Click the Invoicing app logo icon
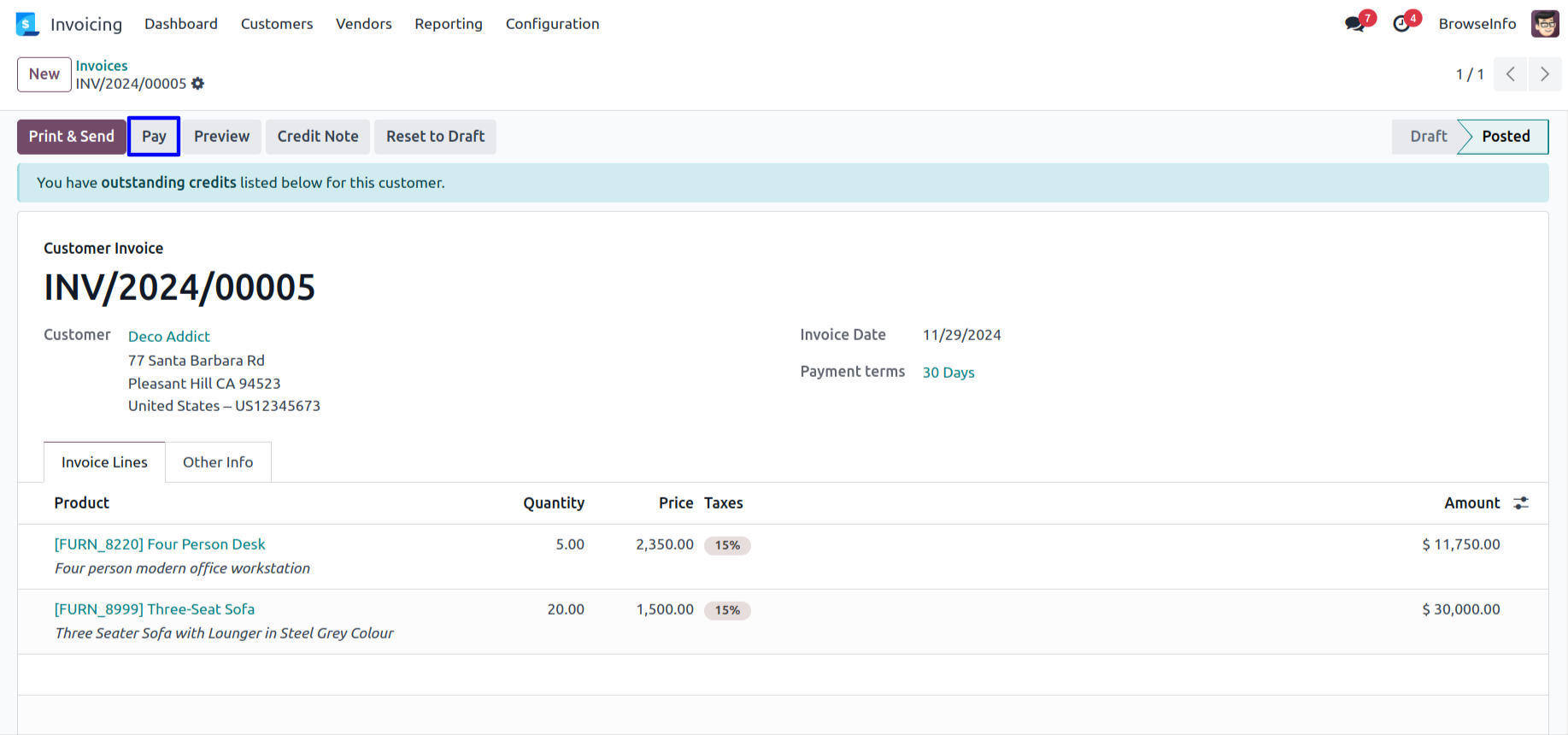Image resolution: width=1568 pixels, height=735 pixels. (x=27, y=24)
